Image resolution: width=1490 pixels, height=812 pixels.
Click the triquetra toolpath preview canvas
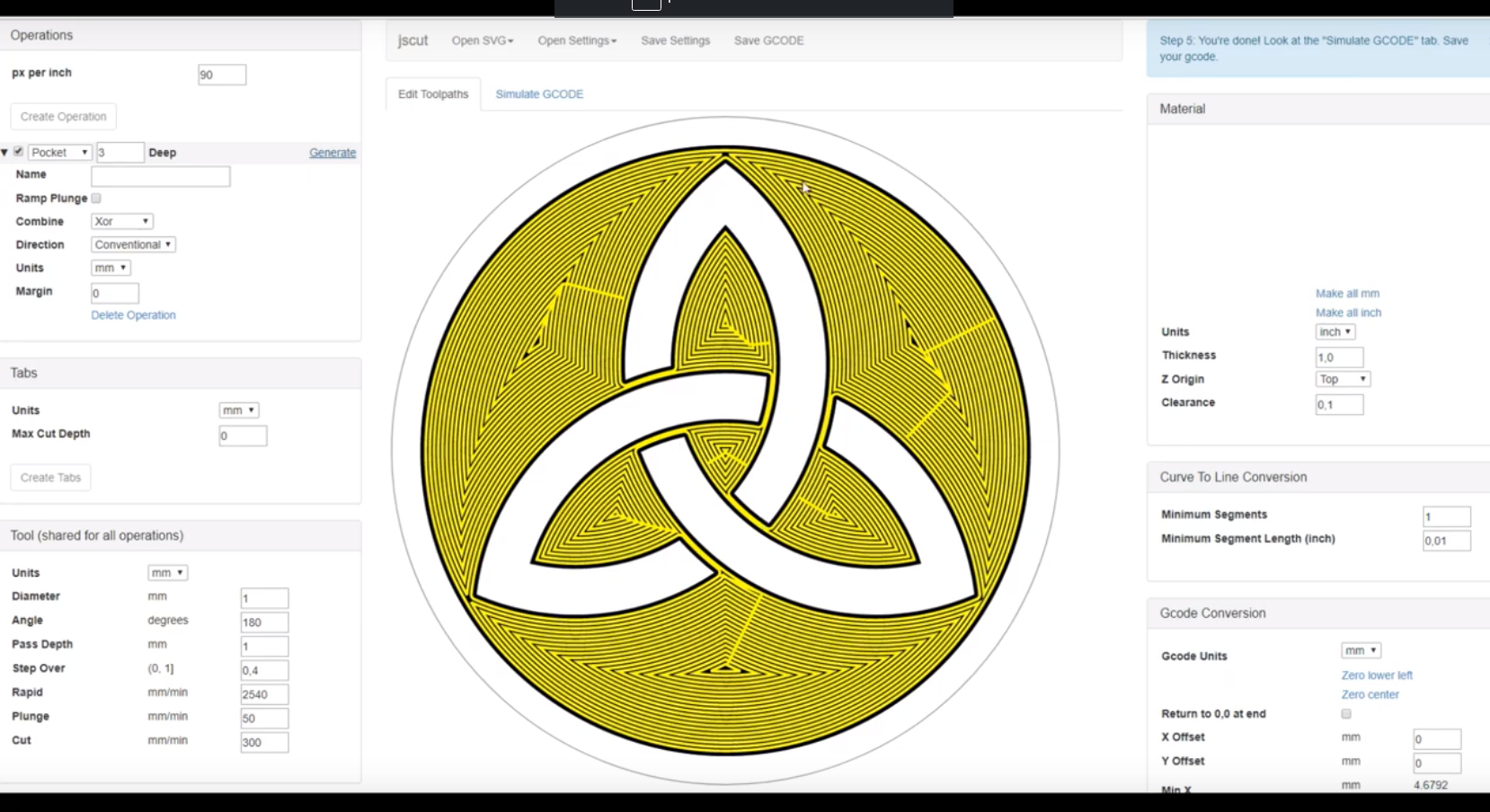click(x=725, y=450)
